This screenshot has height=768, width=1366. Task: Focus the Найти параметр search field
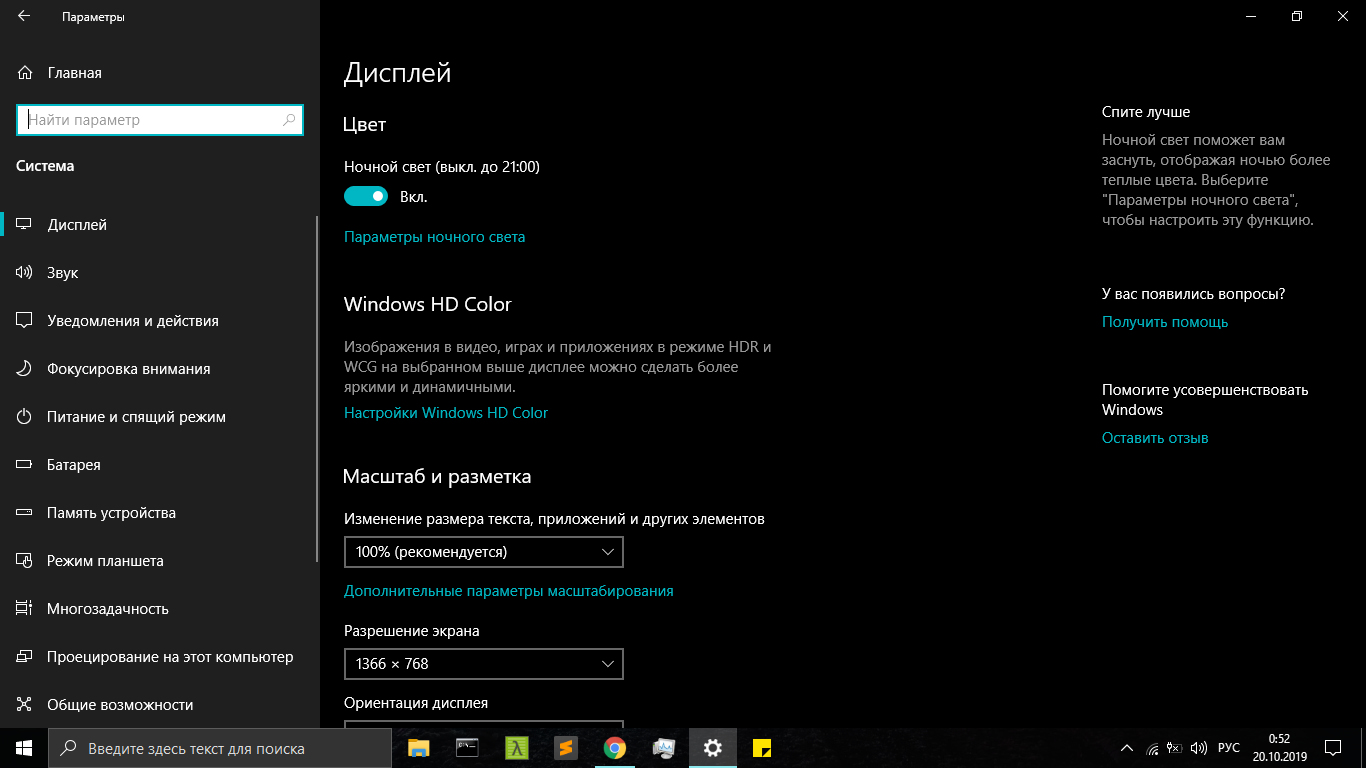(x=160, y=120)
